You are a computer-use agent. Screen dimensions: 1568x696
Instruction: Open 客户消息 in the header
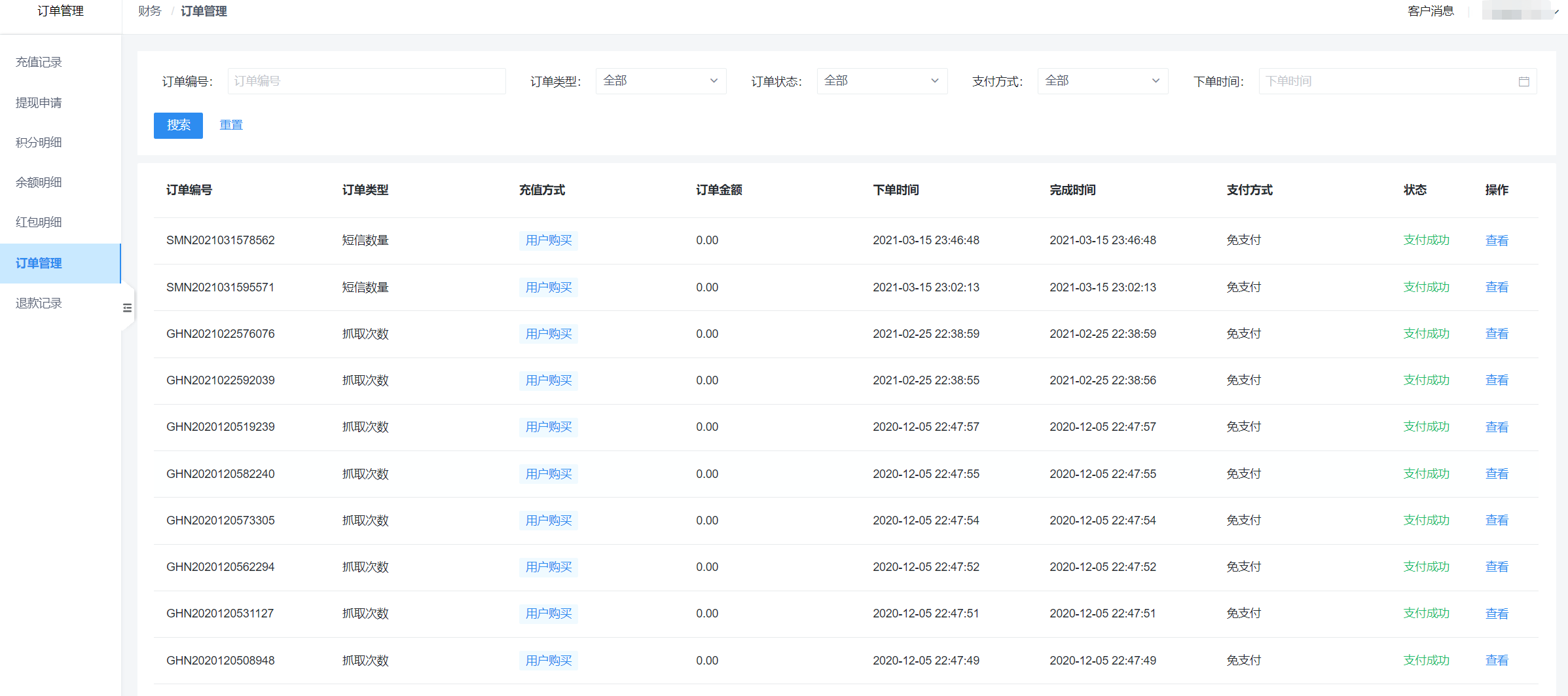(1431, 11)
